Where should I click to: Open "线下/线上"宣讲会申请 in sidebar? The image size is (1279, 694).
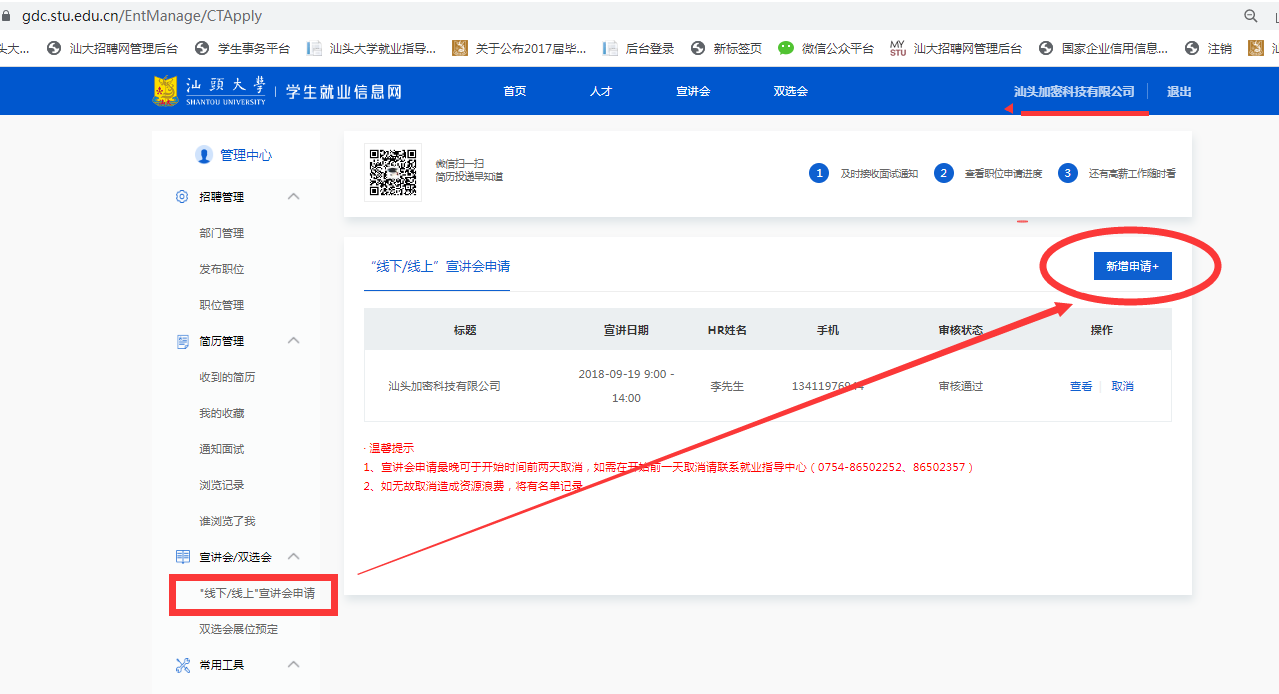click(258, 594)
